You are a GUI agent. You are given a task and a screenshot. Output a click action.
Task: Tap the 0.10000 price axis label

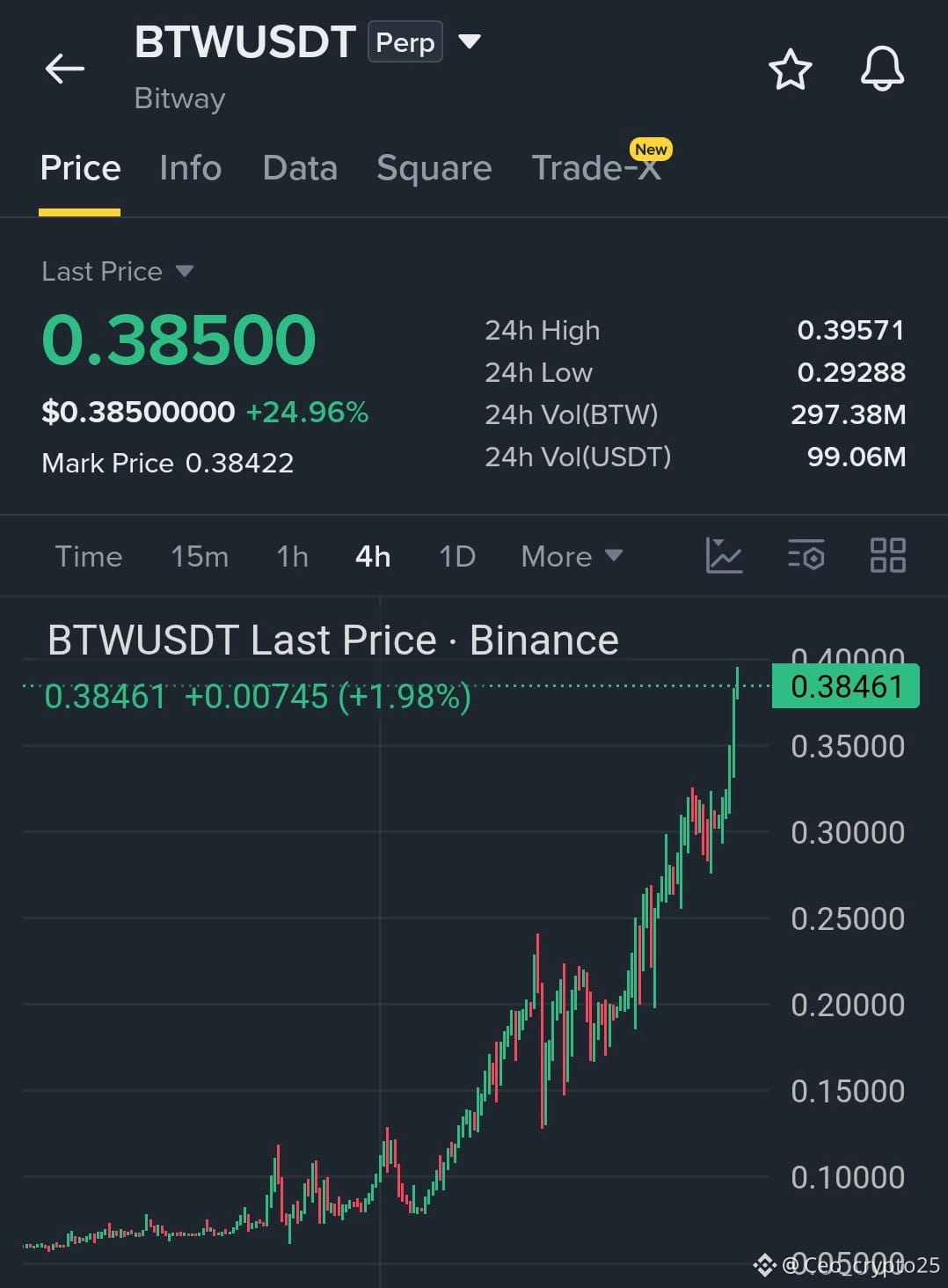[848, 1177]
